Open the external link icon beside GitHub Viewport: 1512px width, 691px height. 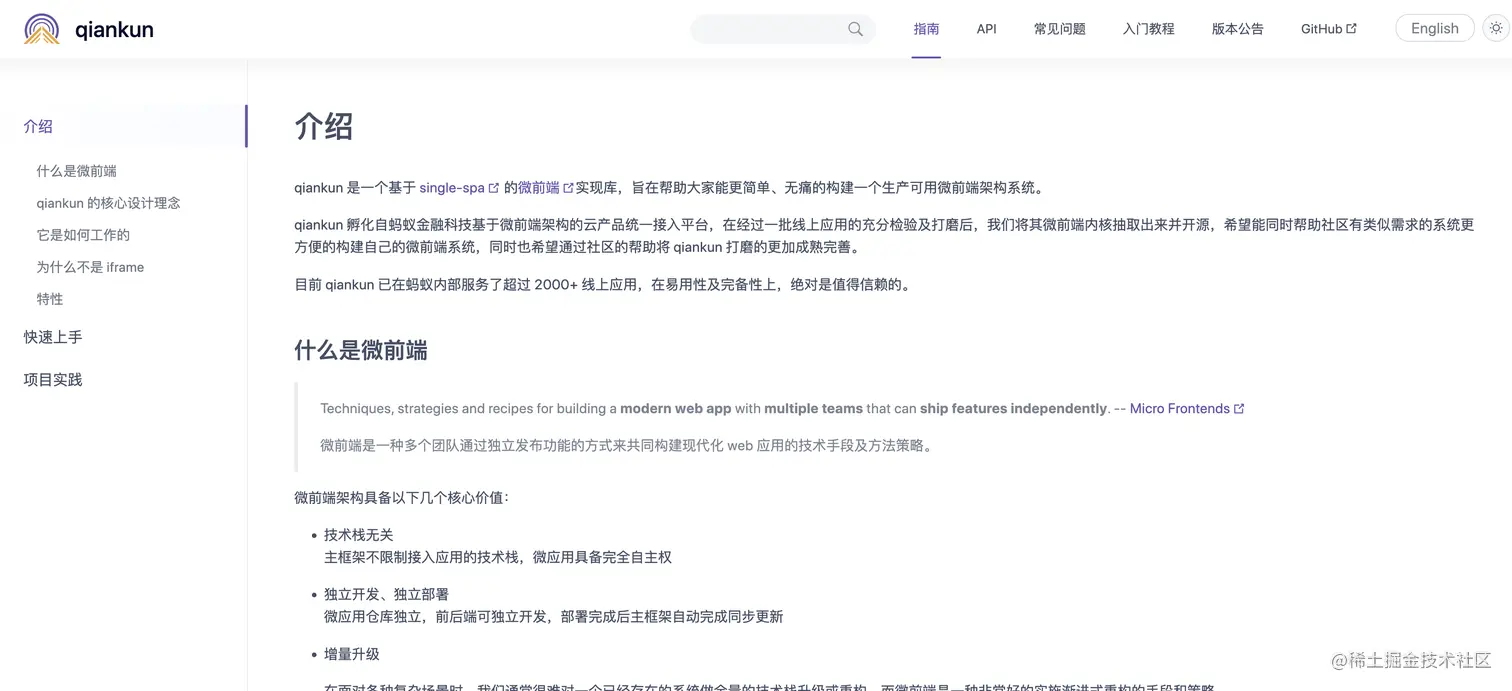pyautogui.click(x=1352, y=29)
